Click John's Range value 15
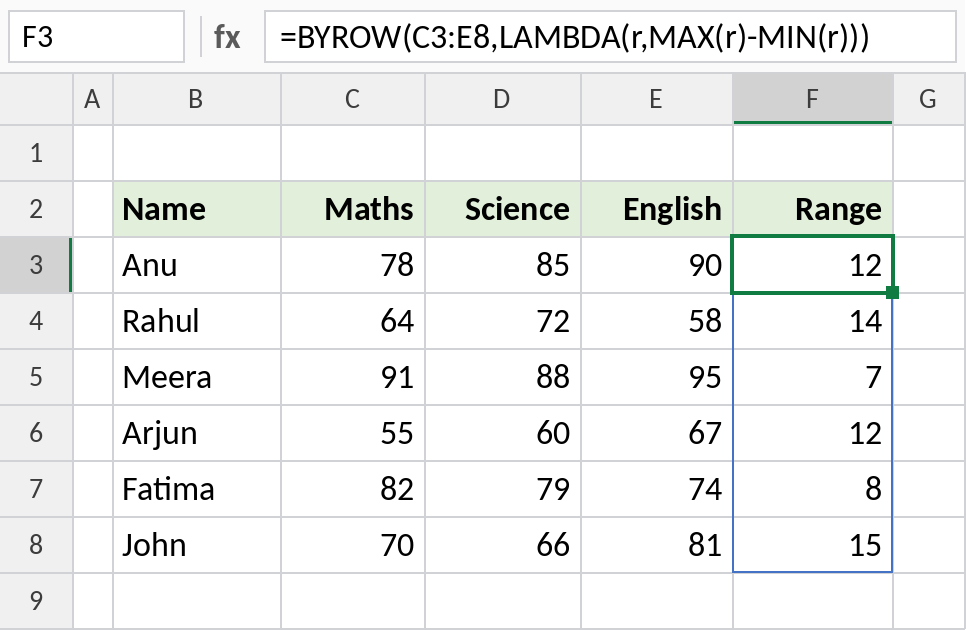This screenshot has width=966, height=630. pyautogui.click(x=813, y=545)
